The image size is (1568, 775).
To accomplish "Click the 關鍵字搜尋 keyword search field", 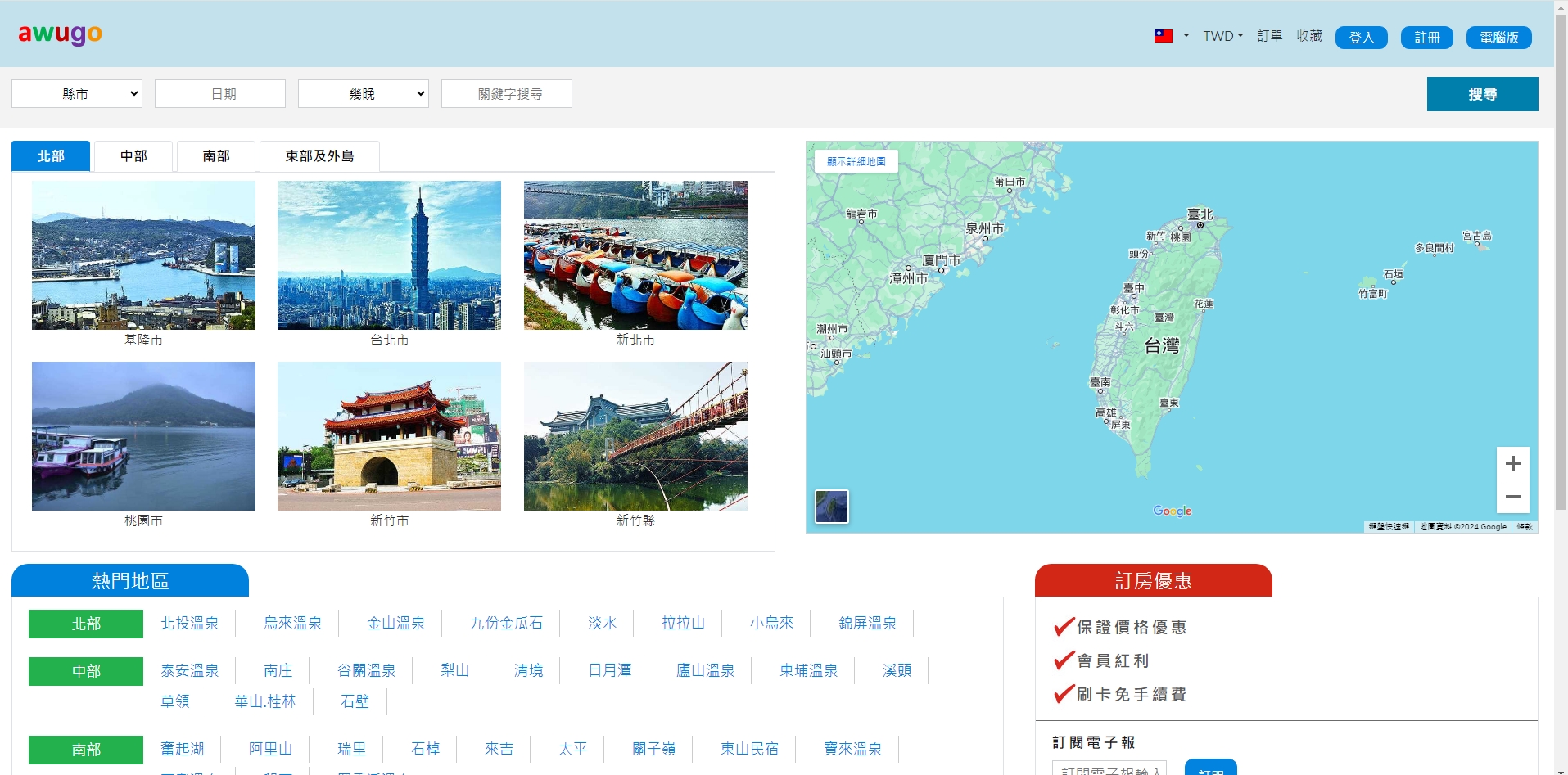I will tap(507, 94).
